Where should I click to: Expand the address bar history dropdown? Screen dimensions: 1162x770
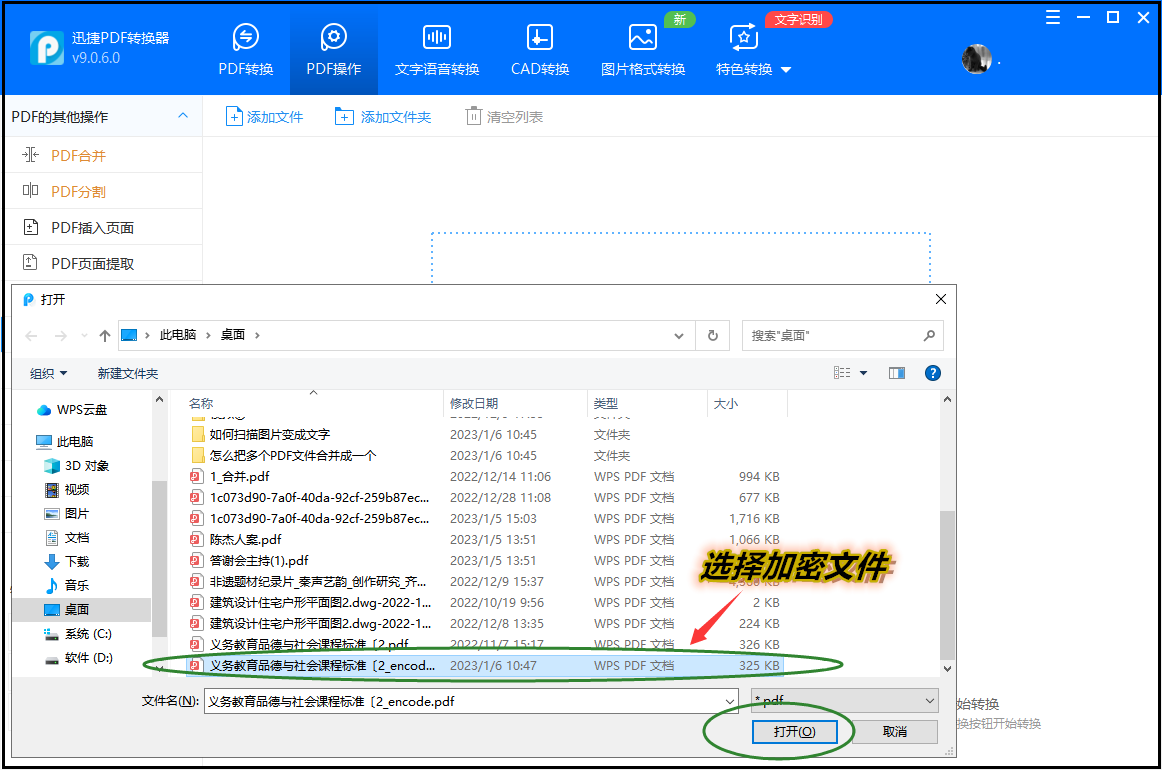[x=678, y=336]
